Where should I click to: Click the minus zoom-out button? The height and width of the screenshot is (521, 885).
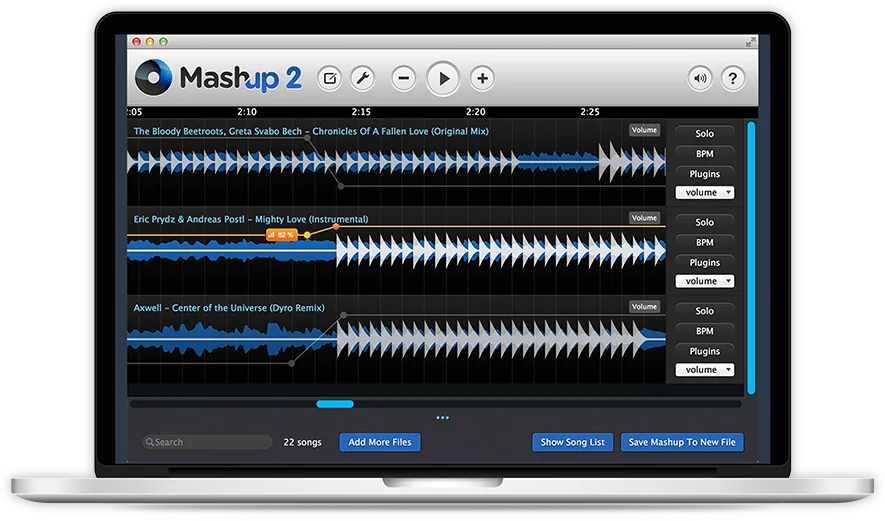coord(404,78)
